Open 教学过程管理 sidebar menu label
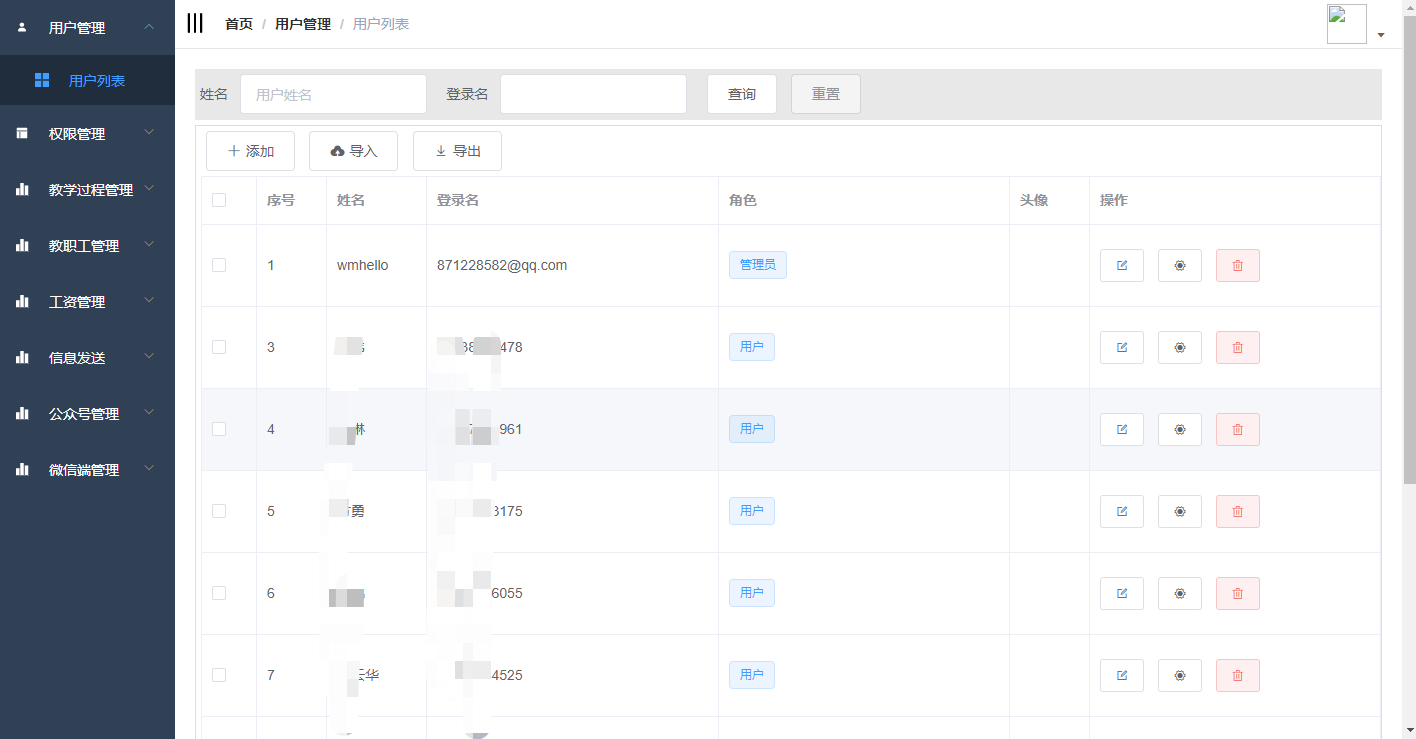The image size is (1416, 739). (91, 190)
